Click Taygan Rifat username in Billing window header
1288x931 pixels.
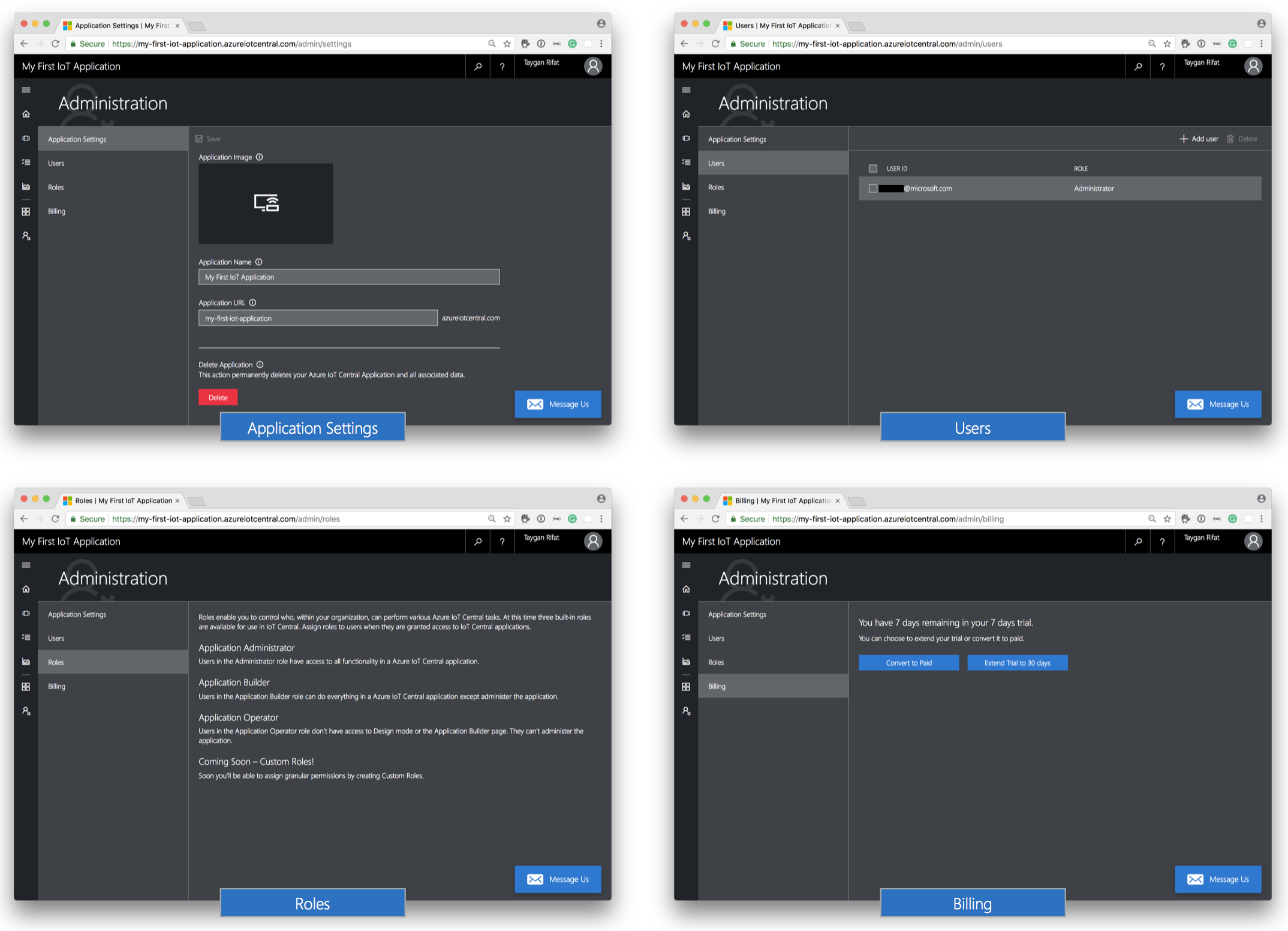coord(1202,537)
